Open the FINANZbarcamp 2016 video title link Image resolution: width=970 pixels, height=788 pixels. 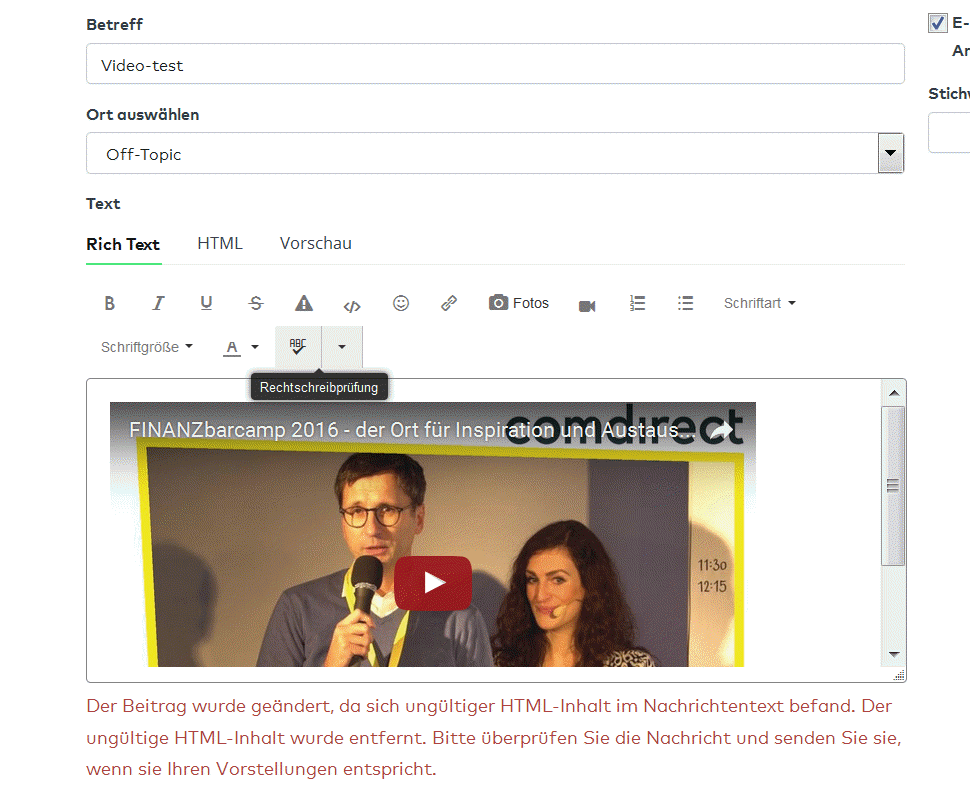point(412,429)
